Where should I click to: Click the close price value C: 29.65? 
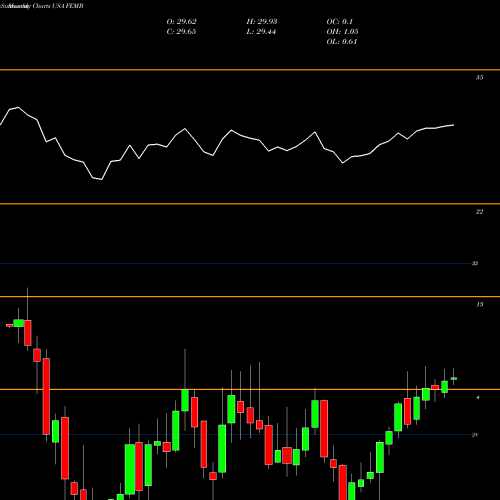click(181, 32)
